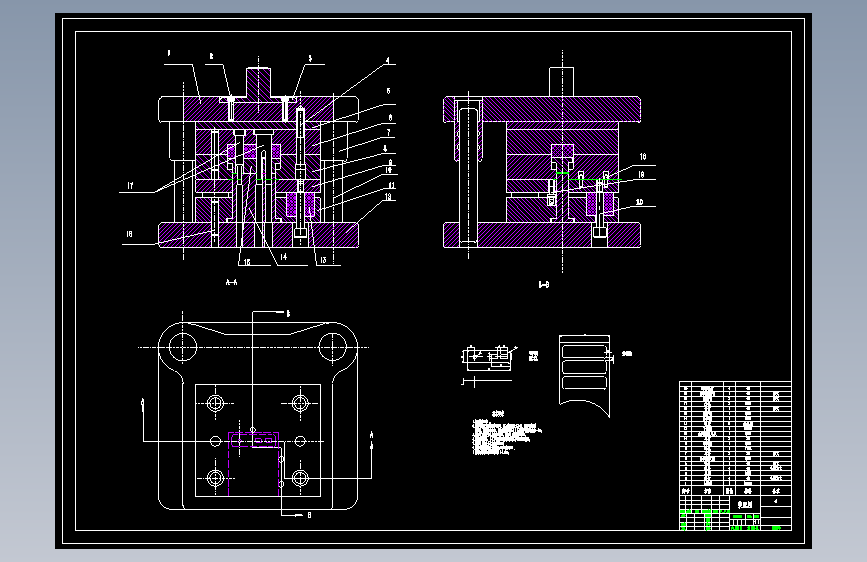
Task: Click the parts list table header row
Action: (x=735, y=491)
